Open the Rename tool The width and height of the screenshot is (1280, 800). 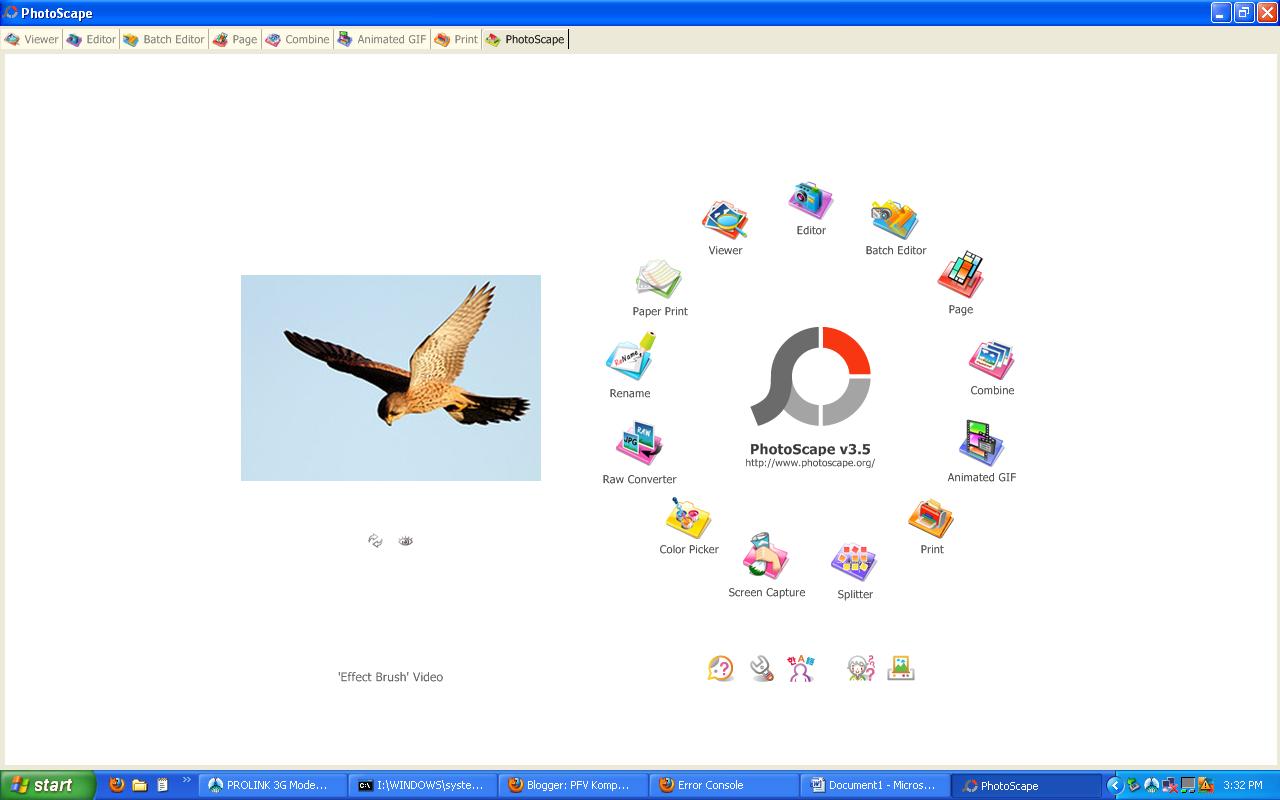click(x=630, y=358)
